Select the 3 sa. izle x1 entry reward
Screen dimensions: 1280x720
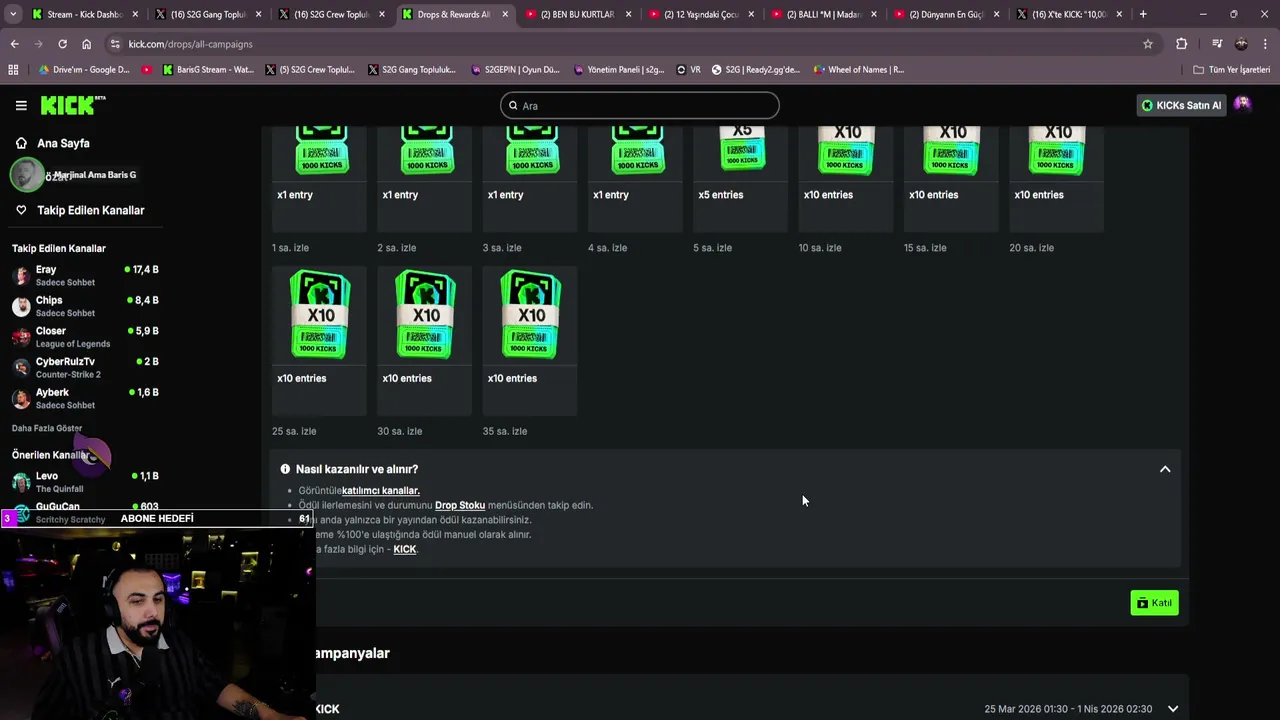tap(530, 178)
